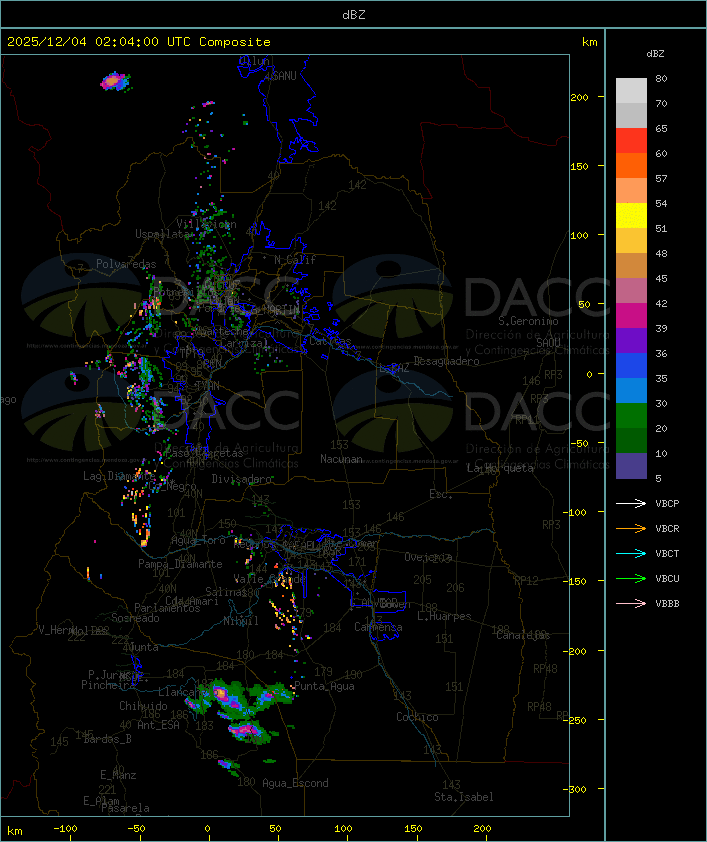The width and height of the screenshot is (707, 842).
Task: Click the 'Uspallata' place label on the map
Action: [x=162, y=234]
